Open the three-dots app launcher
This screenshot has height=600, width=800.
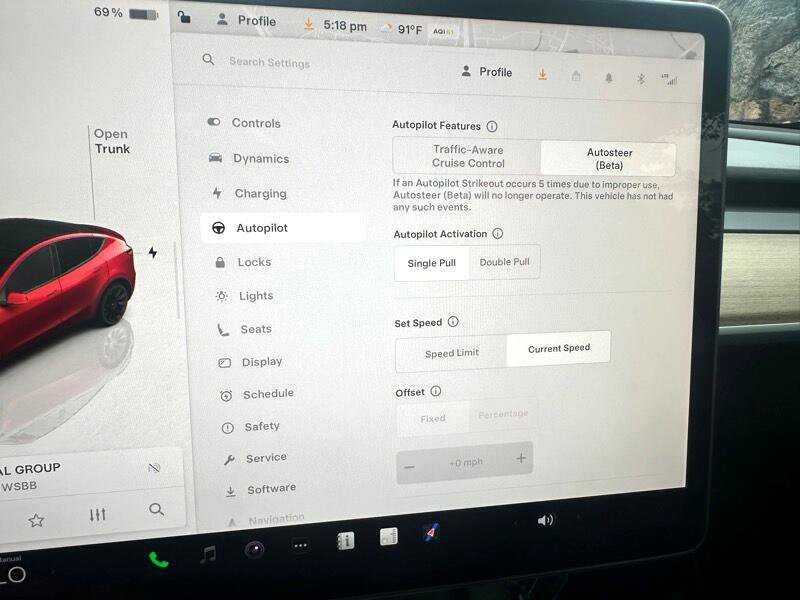[300, 545]
